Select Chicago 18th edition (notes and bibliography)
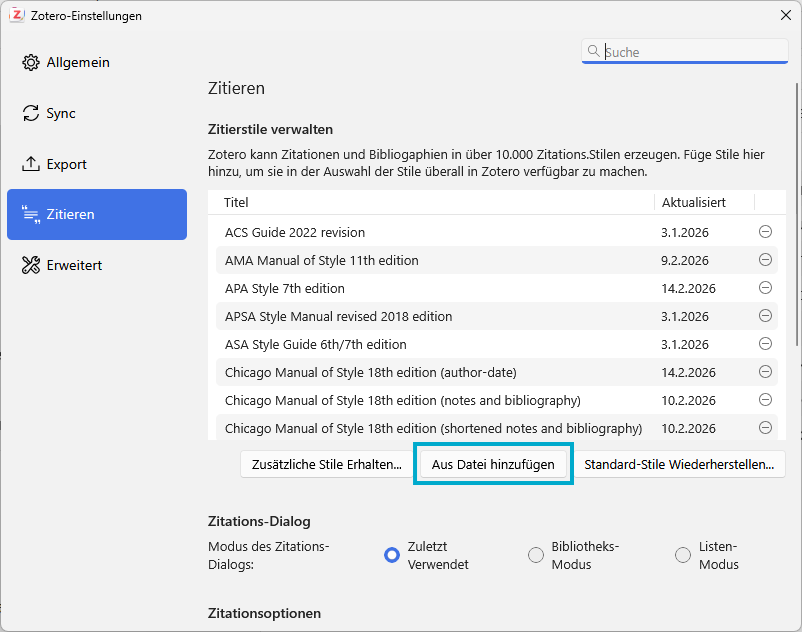 coord(497,400)
